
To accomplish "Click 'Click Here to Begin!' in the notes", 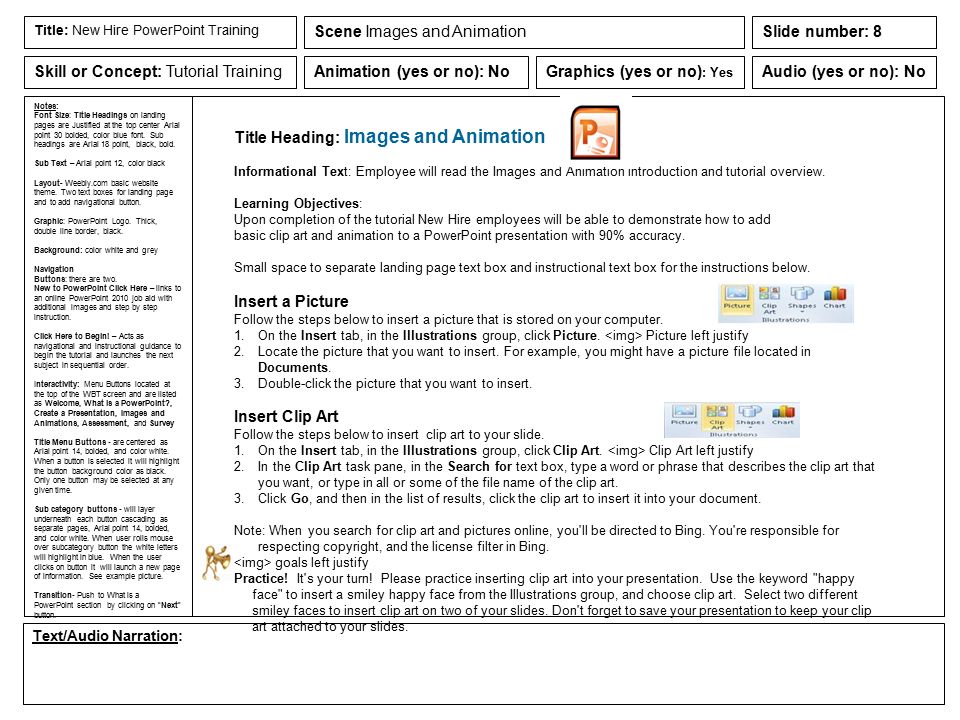I will (x=72, y=336).
